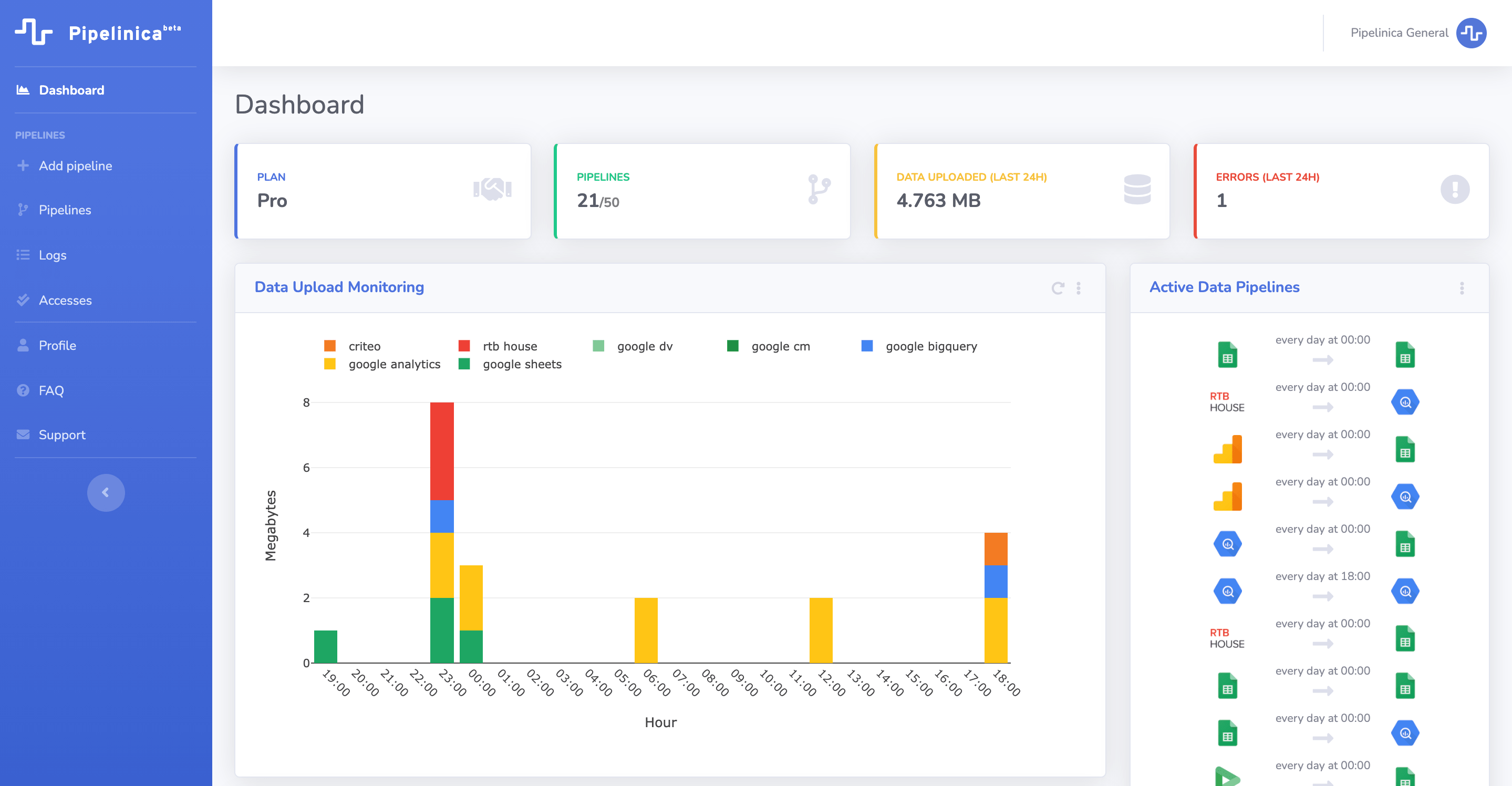Click the google analytics yellow legend swatch

(x=330, y=364)
